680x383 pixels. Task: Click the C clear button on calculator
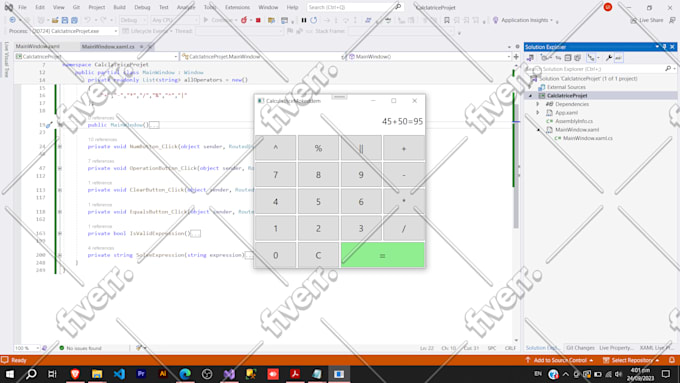click(318, 255)
